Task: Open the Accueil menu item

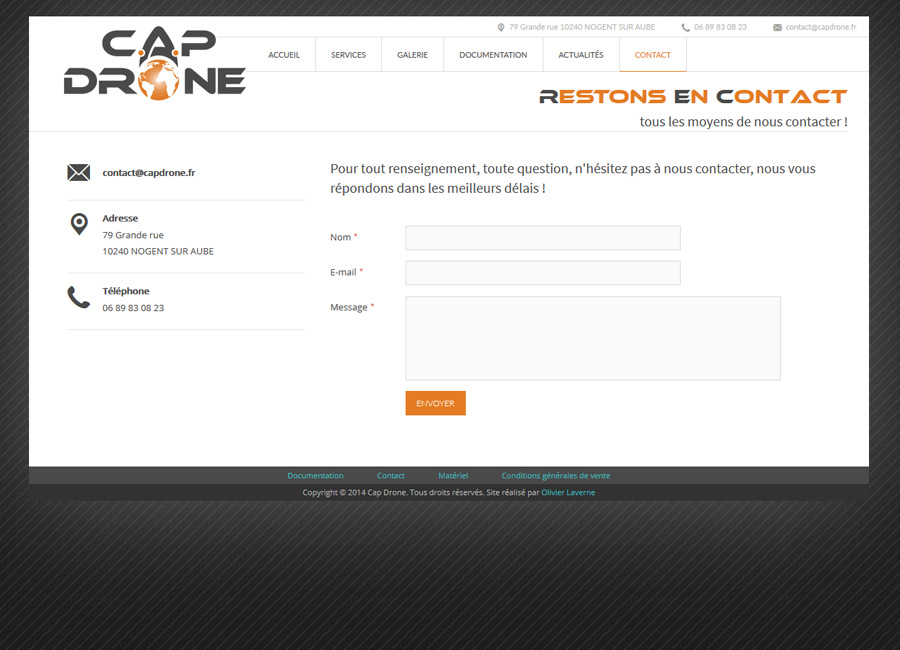Action: coord(284,55)
